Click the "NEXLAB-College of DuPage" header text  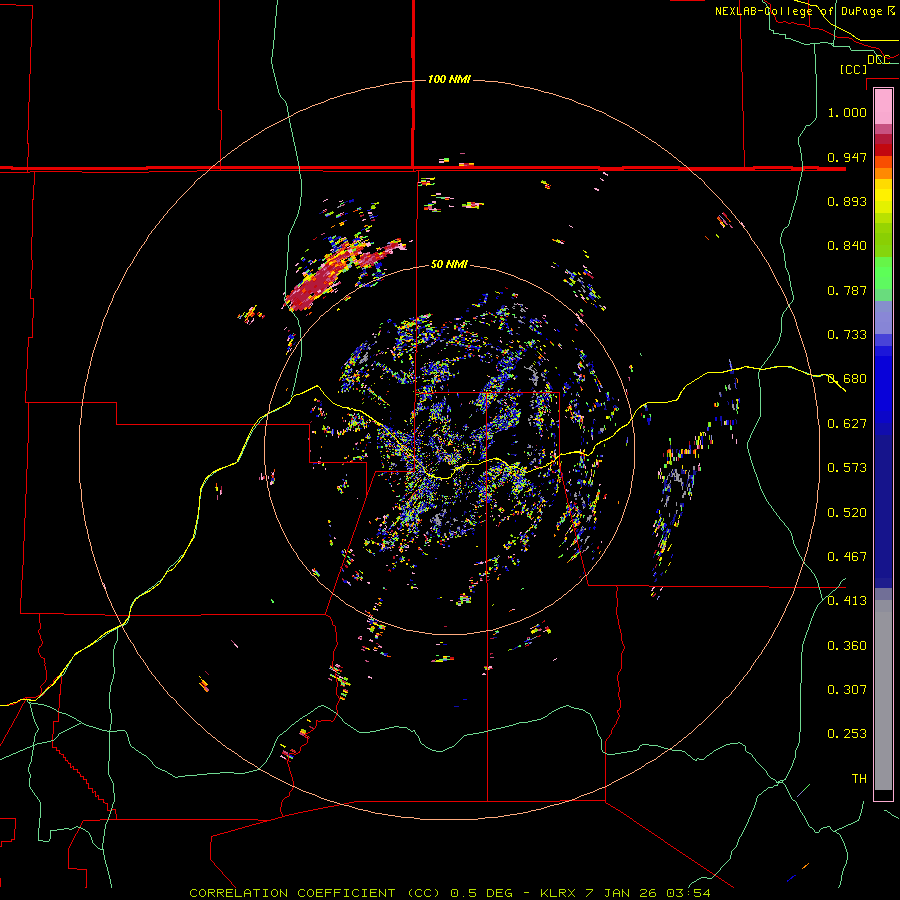[x=800, y=11]
